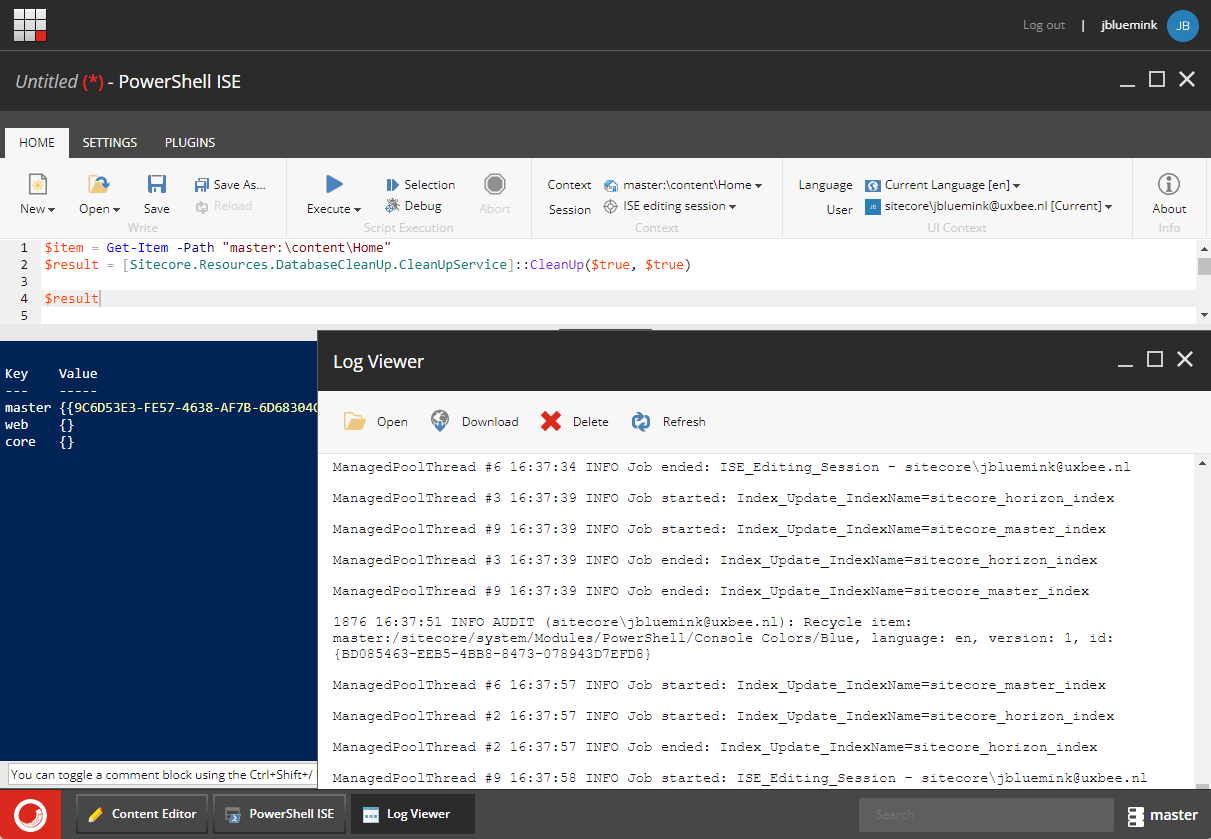
Task: Delete the current log file
Action: 575,421
